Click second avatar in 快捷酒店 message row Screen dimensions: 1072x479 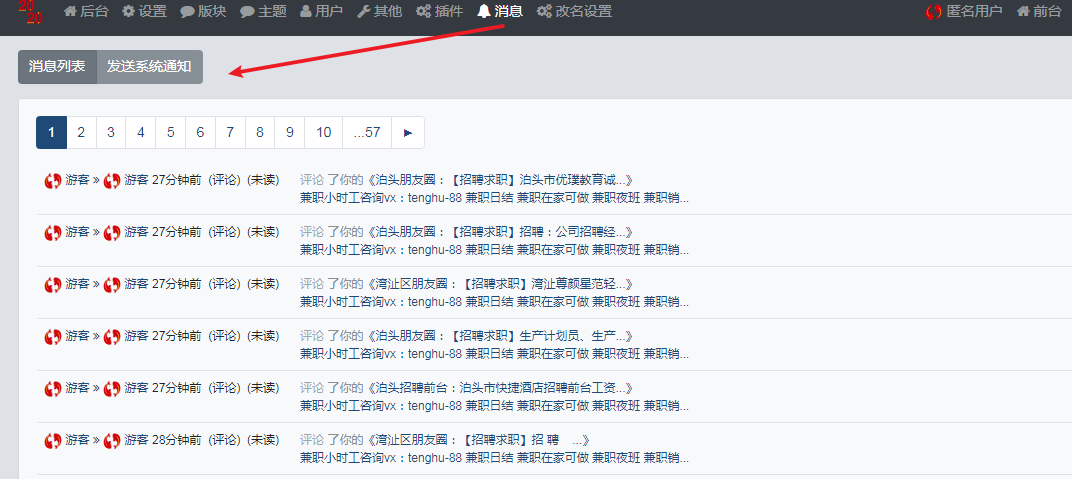pyautogui.click(x=112, y=388)
